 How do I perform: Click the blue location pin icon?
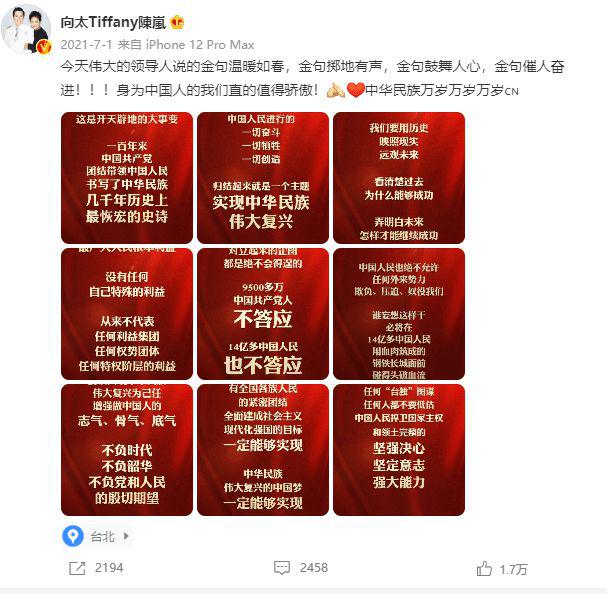(73, 536)
